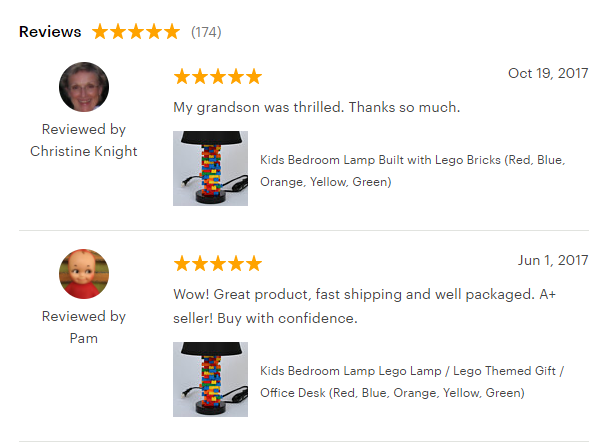
Task: Click "Reviewed by" label above Christine Knight
Action: (84, 129)
